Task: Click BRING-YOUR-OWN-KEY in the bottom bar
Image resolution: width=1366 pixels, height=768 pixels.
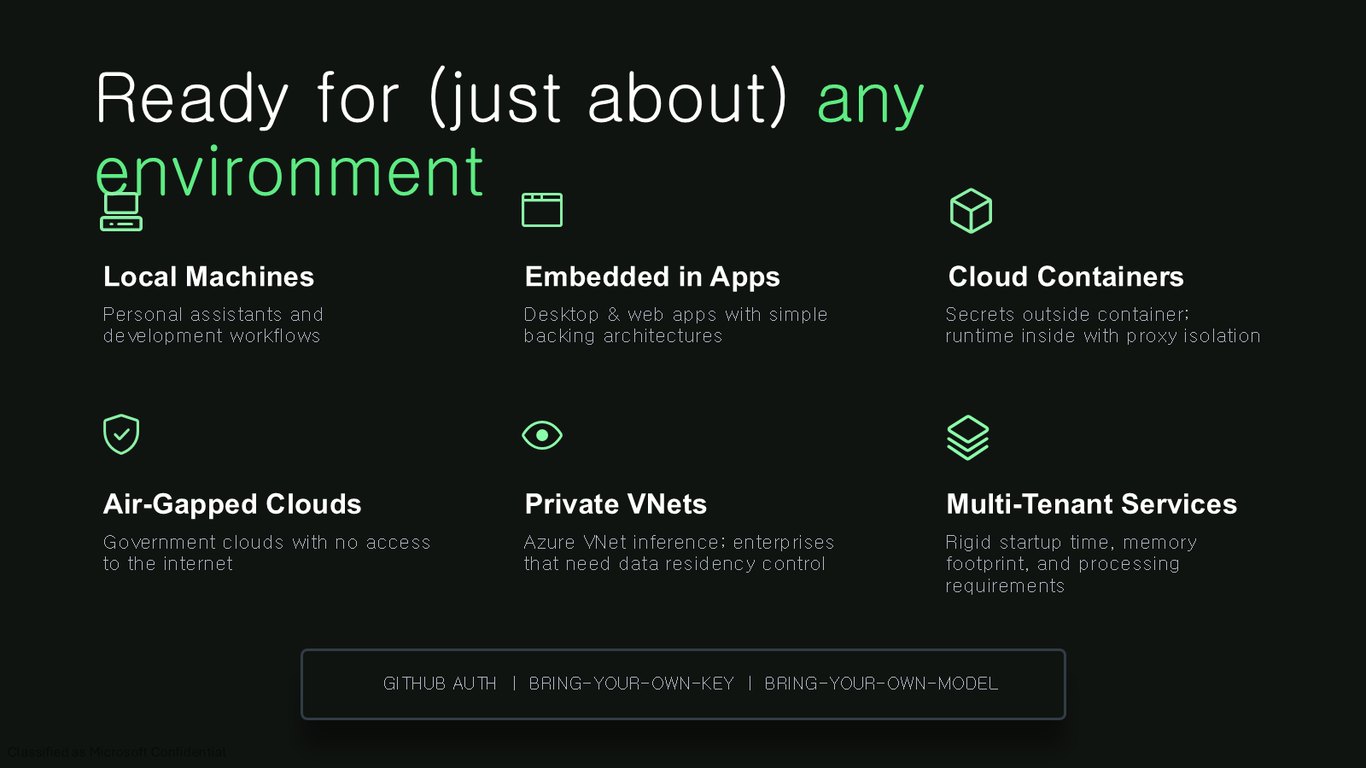Action: tap(631, 684)
